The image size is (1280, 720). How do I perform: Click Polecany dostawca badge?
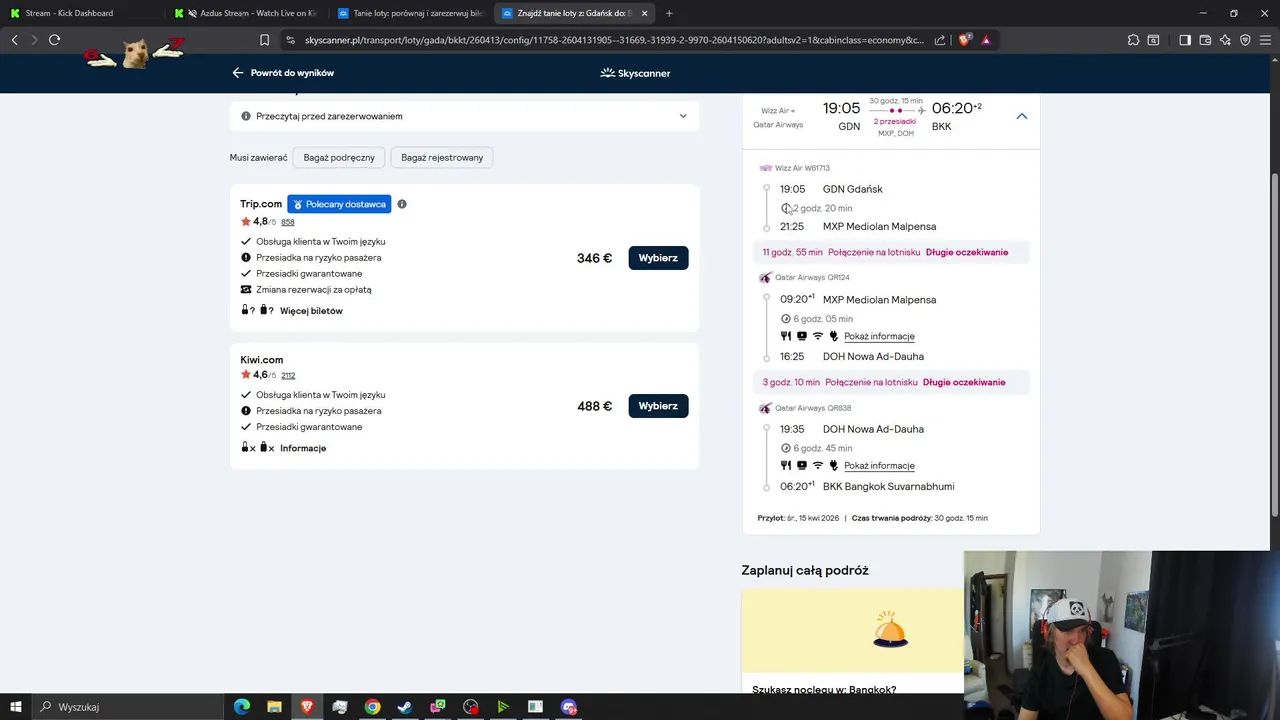(339, 204)
